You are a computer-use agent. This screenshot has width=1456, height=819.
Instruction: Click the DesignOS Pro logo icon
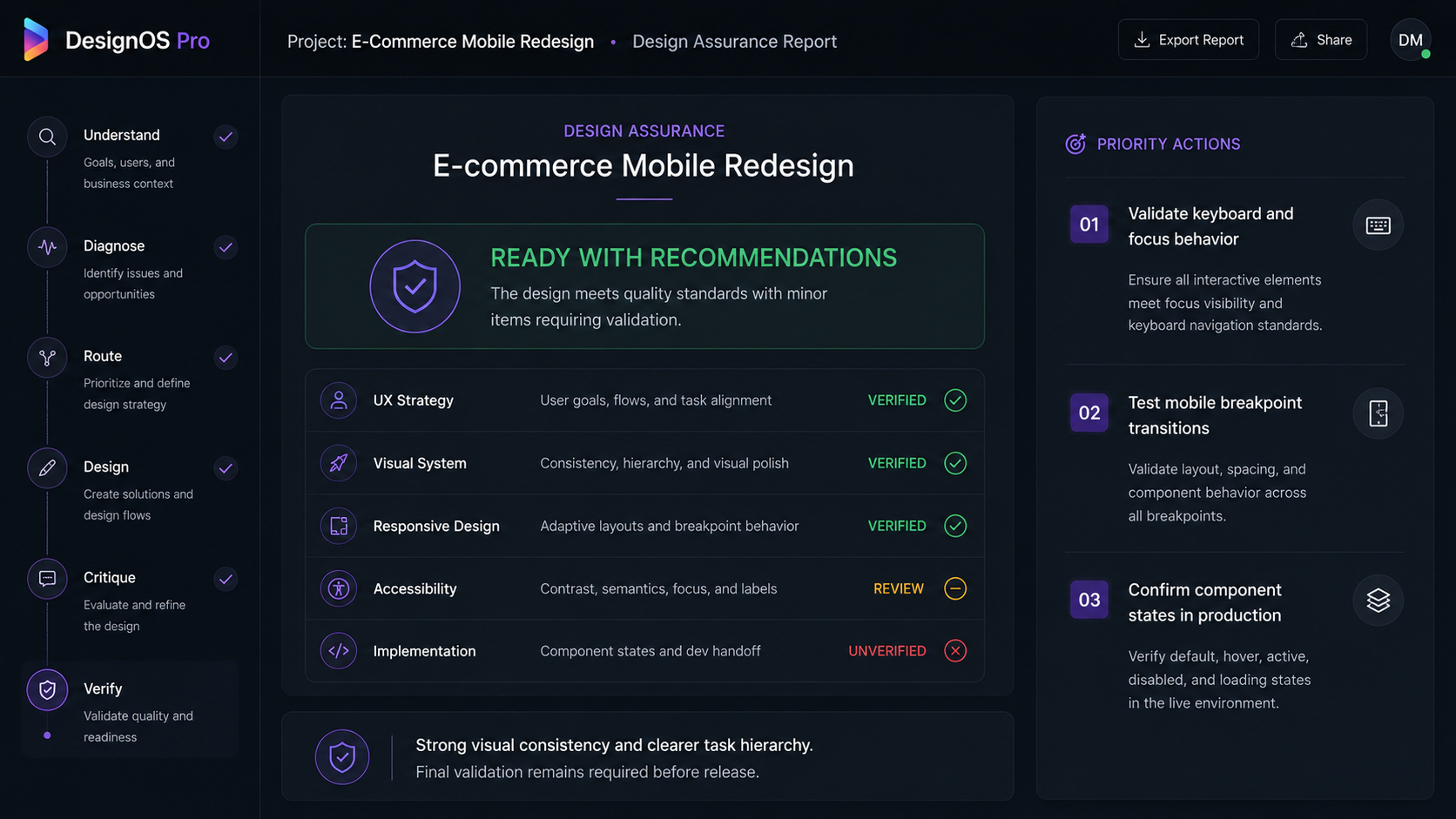click(37, 40)
